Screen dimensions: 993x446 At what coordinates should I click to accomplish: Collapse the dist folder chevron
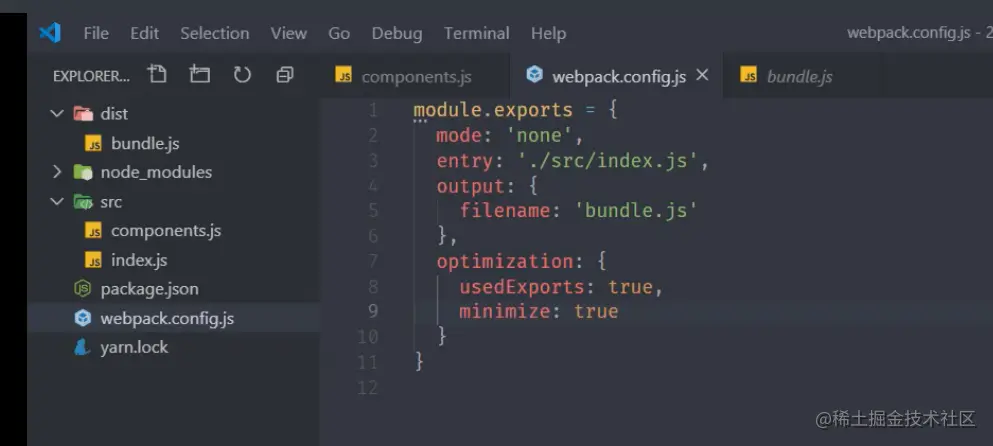pos(57,113)
